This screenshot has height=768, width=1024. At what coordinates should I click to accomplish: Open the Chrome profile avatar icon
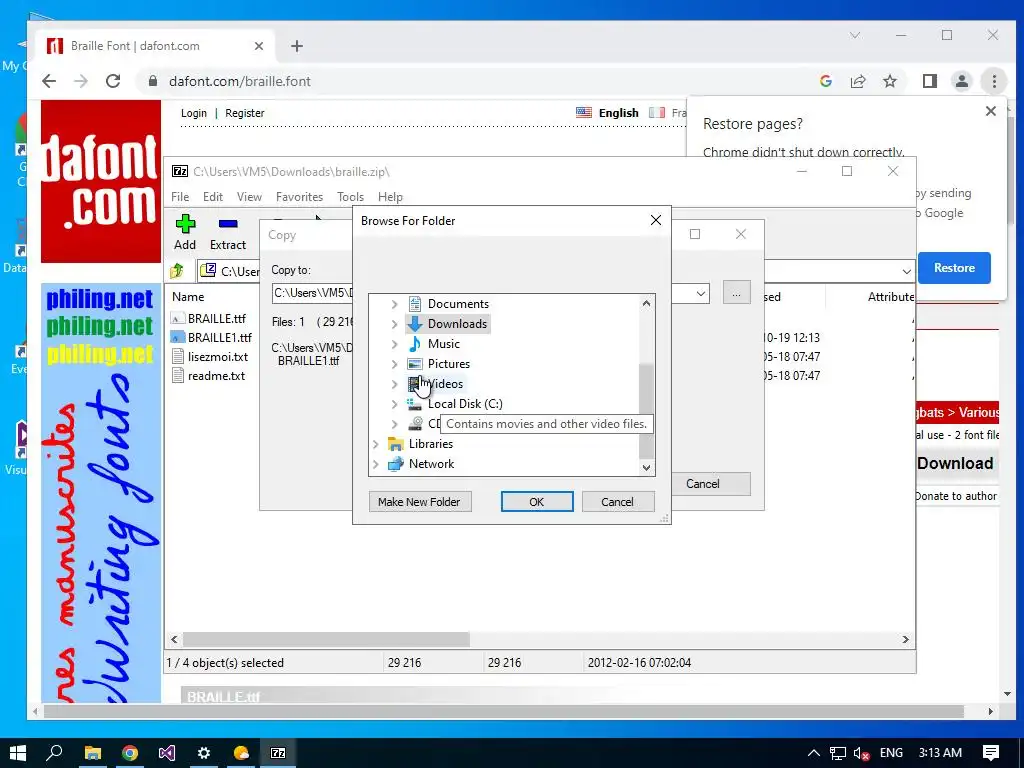coord(961,81)
